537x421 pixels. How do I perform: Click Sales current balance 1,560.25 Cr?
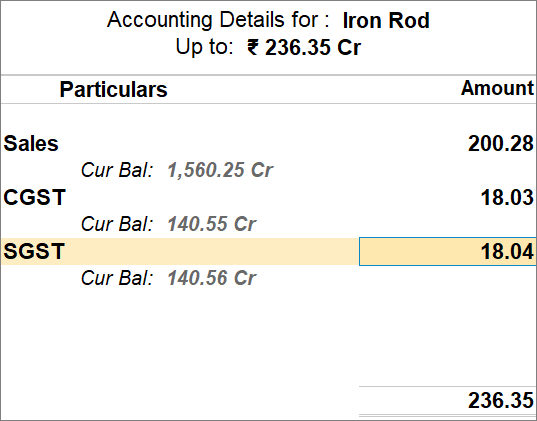pos(220,170)
